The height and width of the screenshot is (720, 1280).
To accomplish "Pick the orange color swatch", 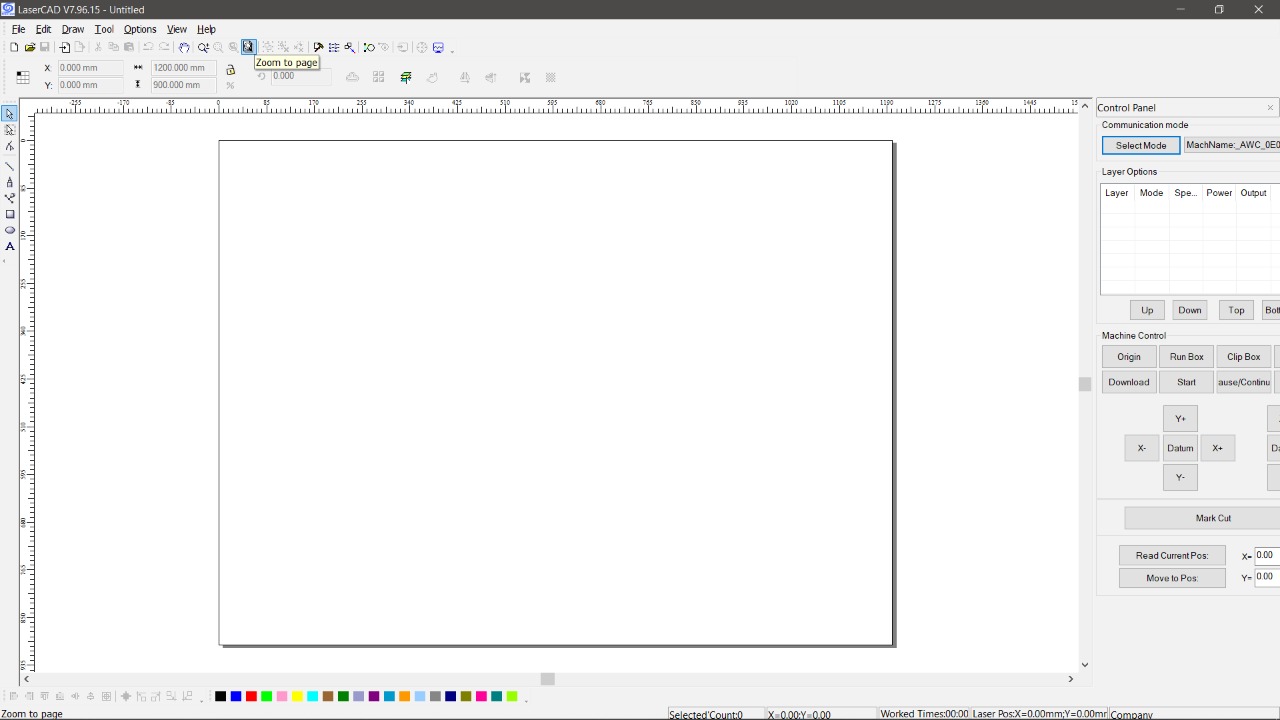I will pyautogui.click(x=404, y=697).
